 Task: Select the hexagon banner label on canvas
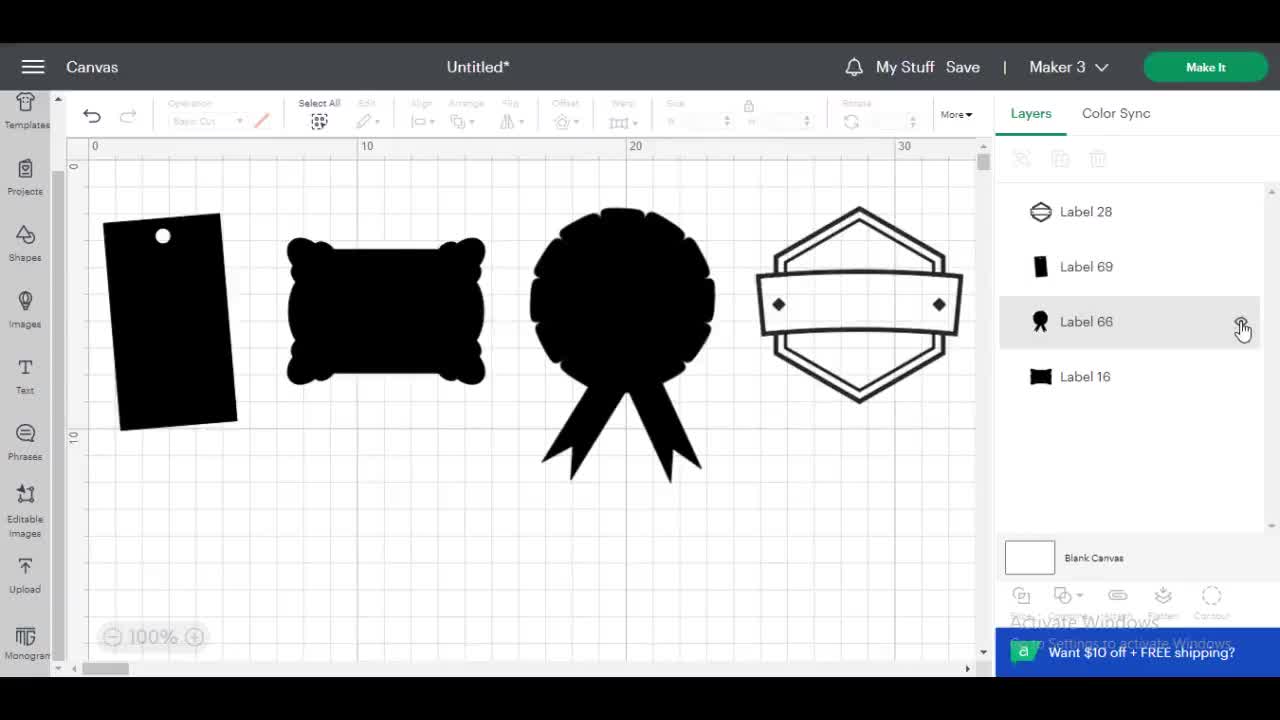point(859,305)
